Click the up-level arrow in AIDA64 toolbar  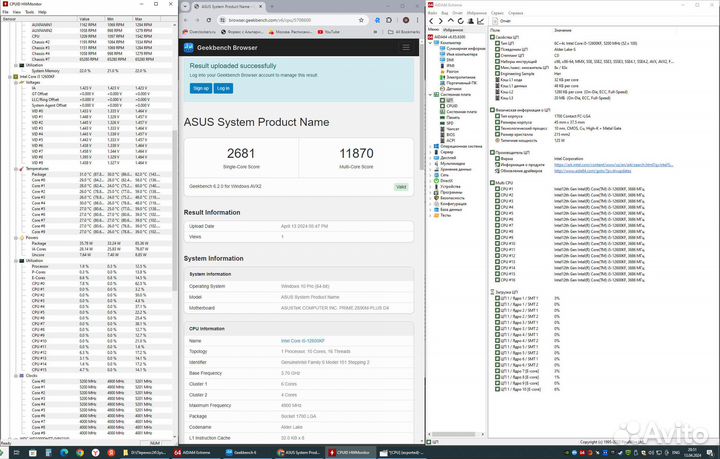click(450, 21)
